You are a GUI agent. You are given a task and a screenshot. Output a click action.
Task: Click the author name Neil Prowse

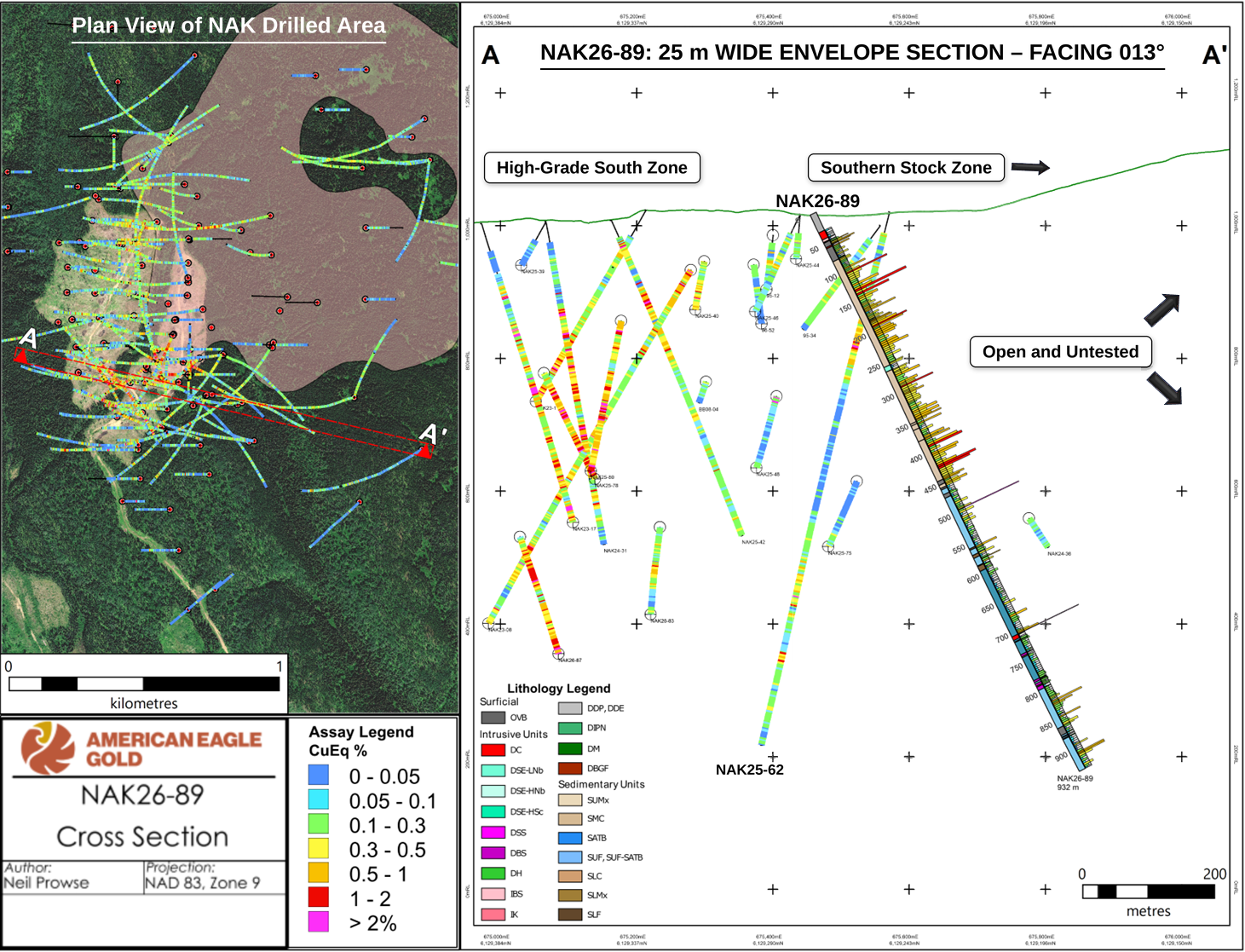tap(46, 883)
